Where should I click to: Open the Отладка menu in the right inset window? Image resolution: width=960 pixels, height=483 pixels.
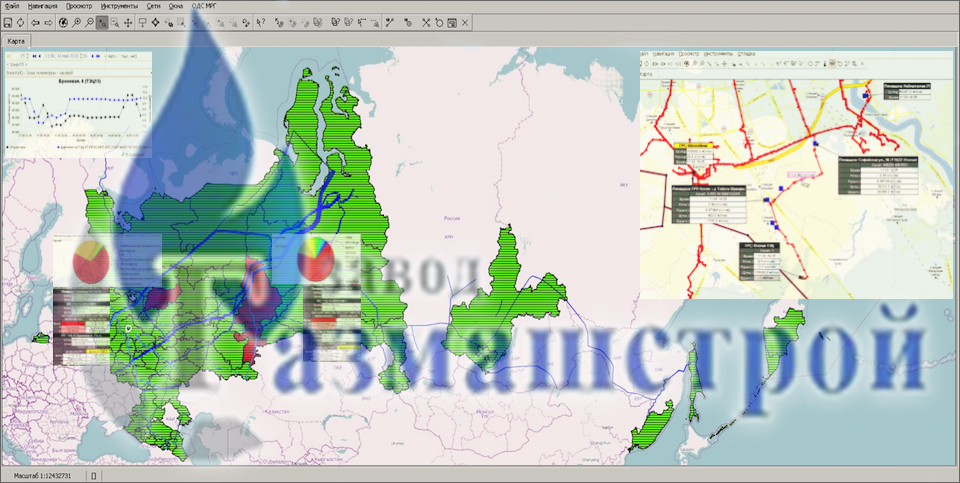[x=746, y=54]
